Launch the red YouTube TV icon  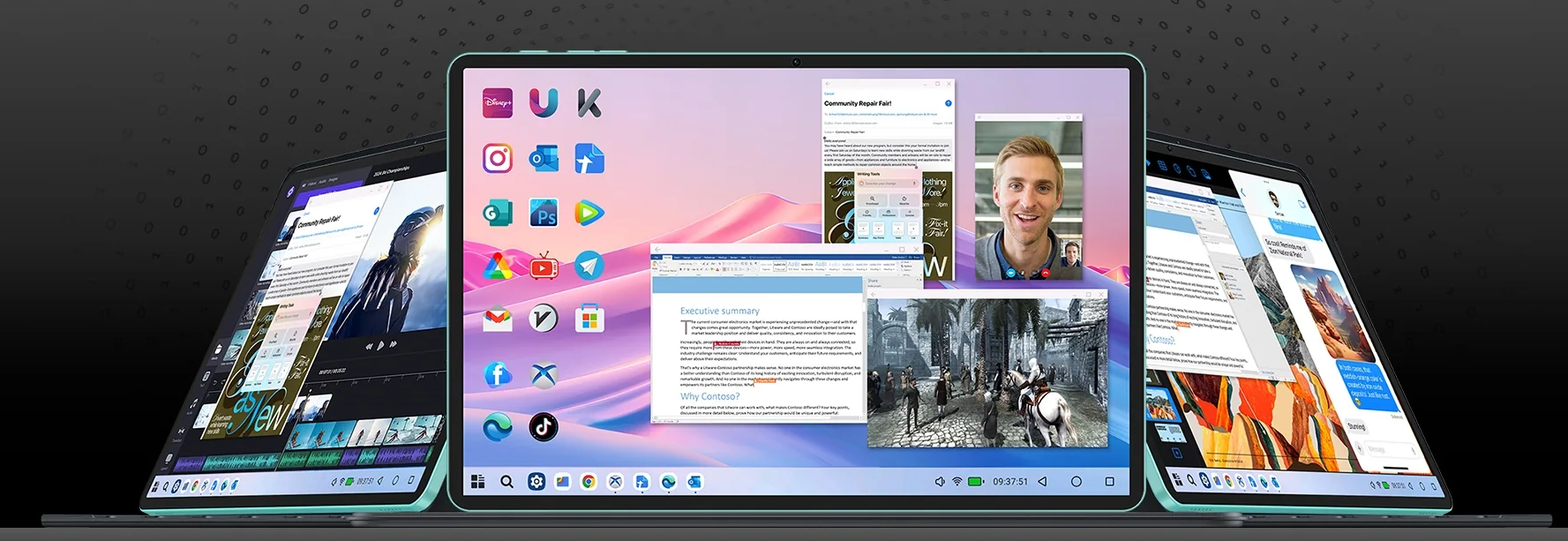pos(544,266)
